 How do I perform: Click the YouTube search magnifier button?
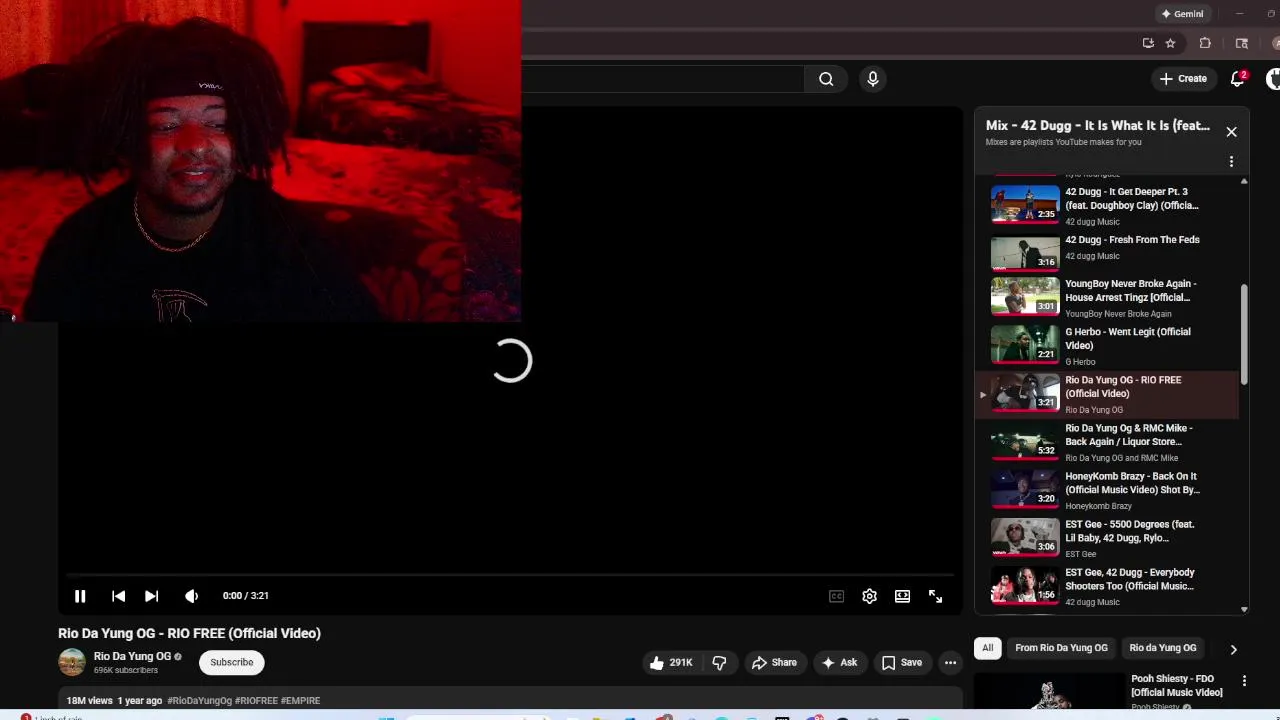point(826,79)
